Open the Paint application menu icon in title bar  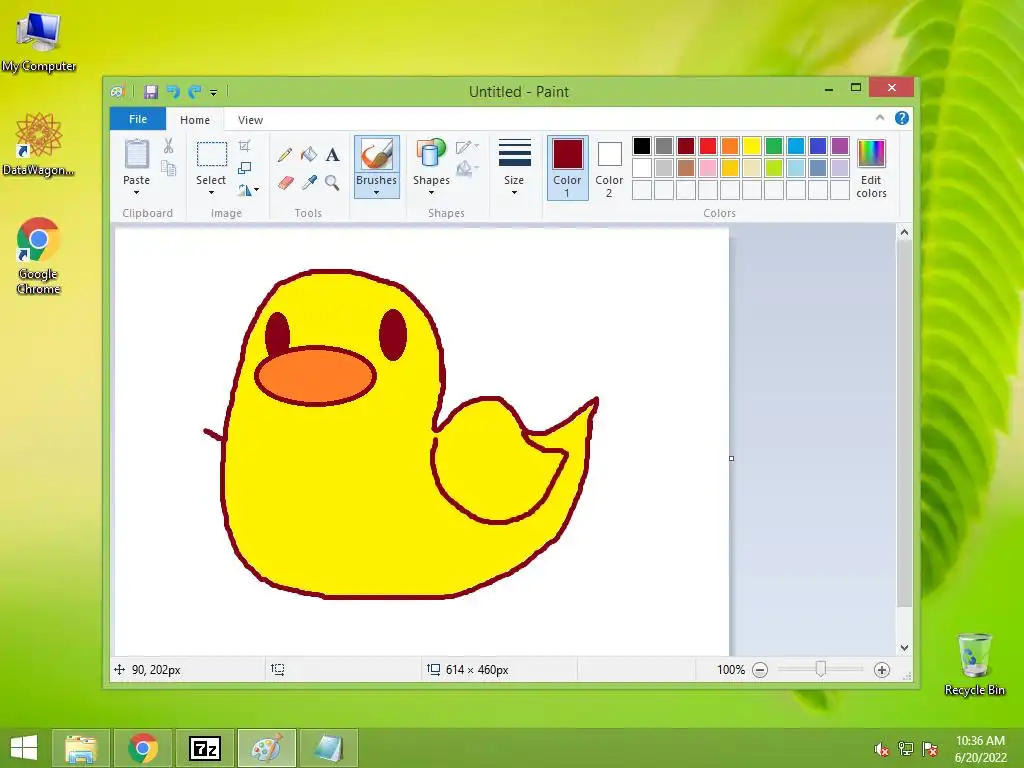click(x=118, y=91)
